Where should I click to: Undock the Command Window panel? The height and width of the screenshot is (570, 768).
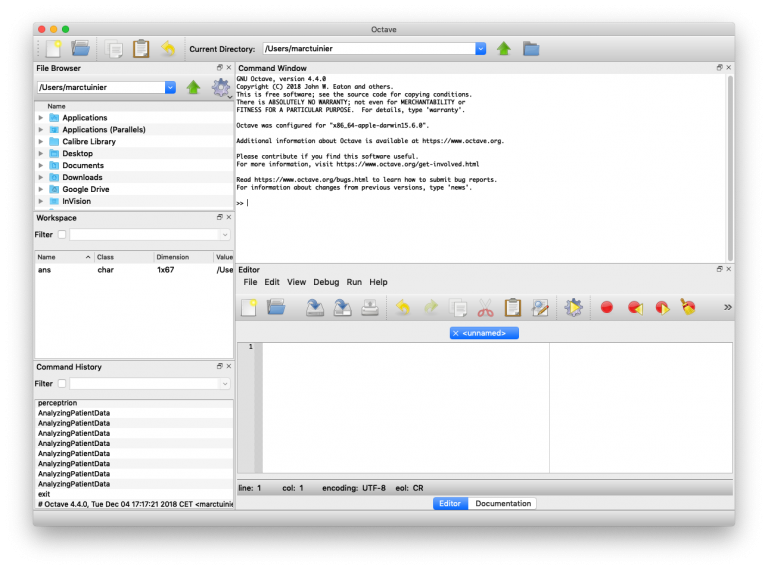tap(720, 68)
